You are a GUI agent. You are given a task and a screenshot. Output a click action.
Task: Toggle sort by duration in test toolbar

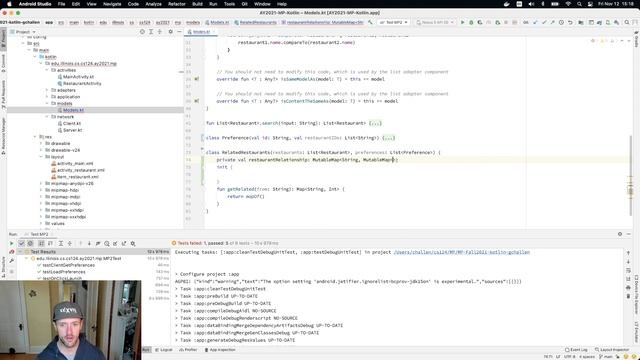[x=50, y=243]
